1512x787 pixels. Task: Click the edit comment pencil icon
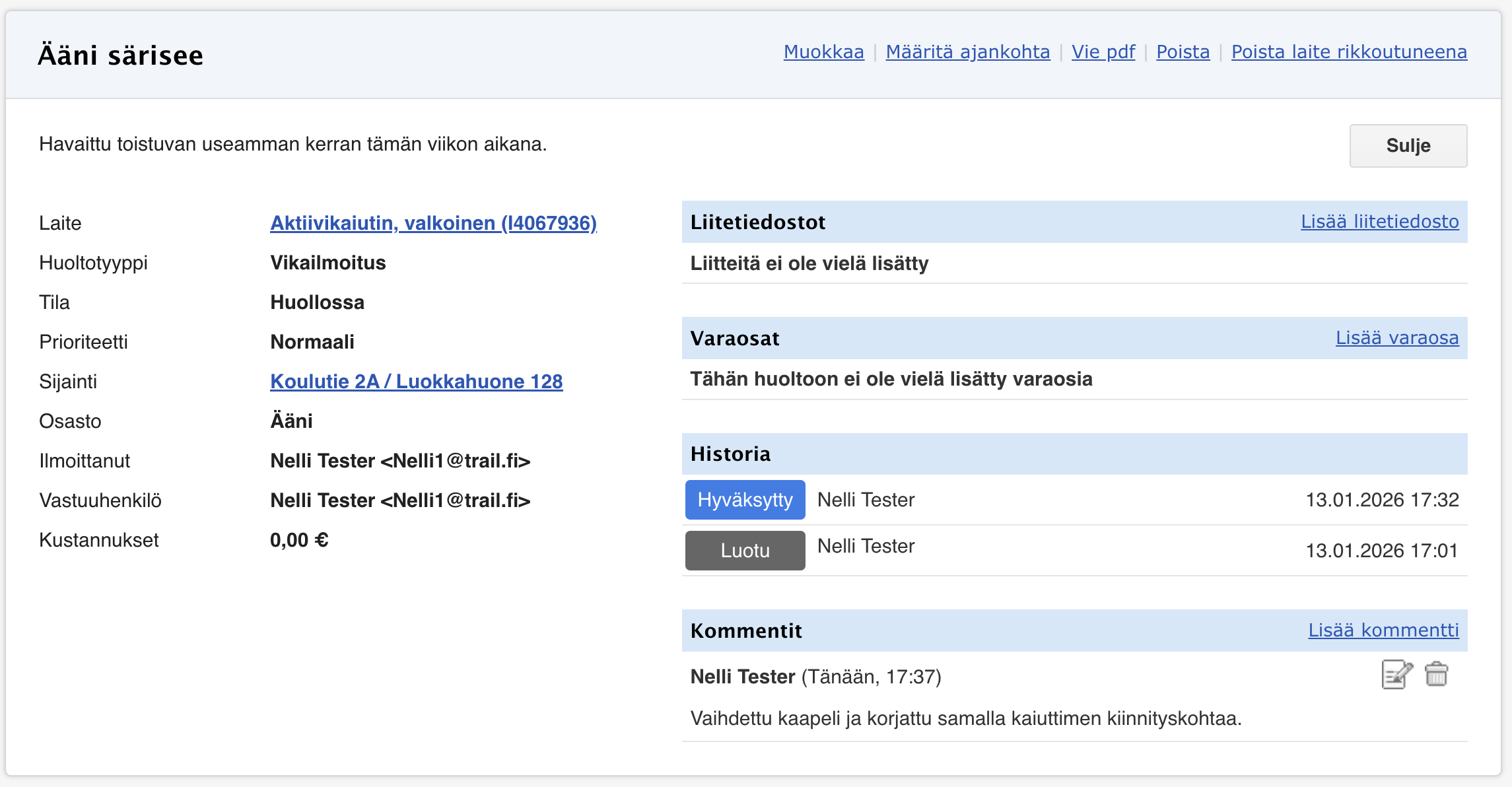coord(1396,675)
